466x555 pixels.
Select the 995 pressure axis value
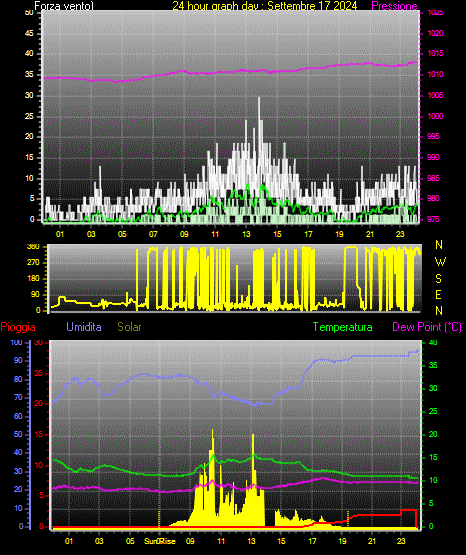pyautogui.click(x=433, y=136)
